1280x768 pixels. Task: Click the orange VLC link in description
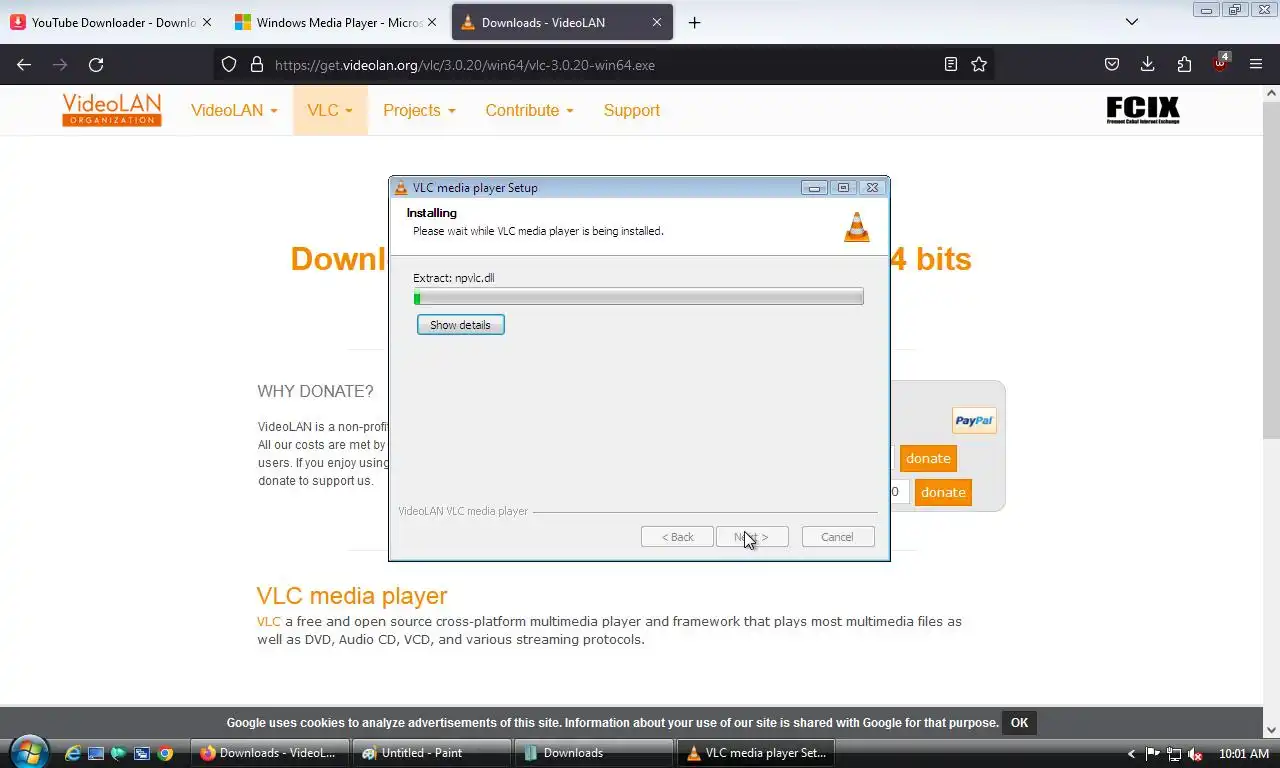pos(268,621)
